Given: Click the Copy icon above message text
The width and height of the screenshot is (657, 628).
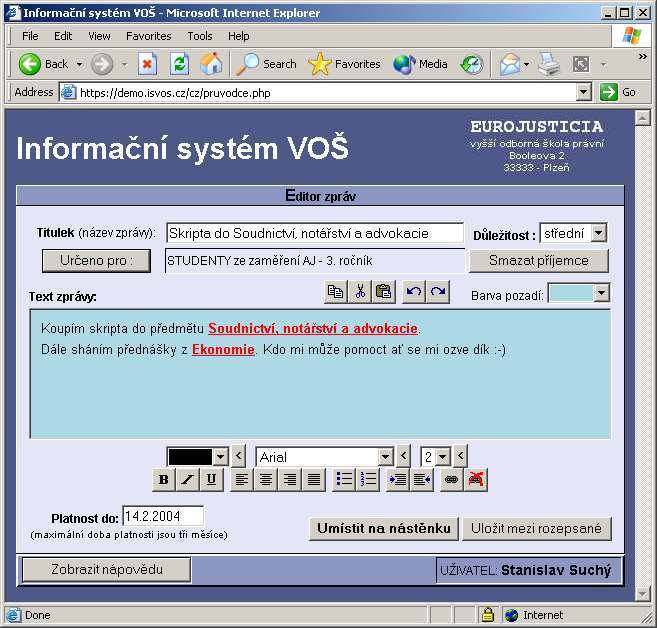Looking at the screenshot, I should 336,291.
